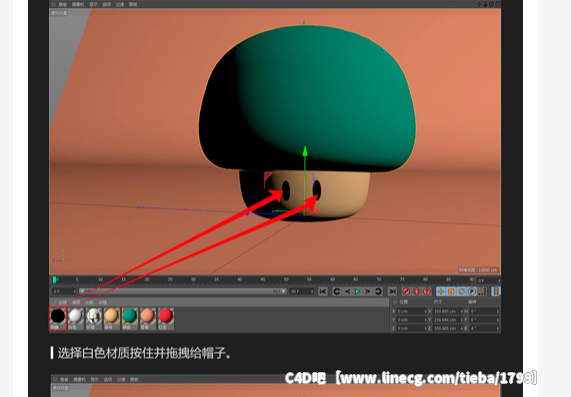Click position X stepper arrows
571x397 pixels.
point(425,311)
